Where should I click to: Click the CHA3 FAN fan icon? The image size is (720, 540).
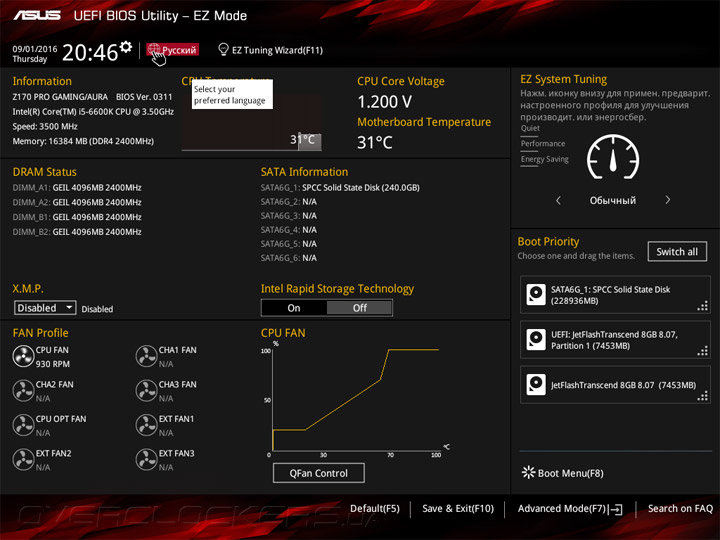pos(146,391)
